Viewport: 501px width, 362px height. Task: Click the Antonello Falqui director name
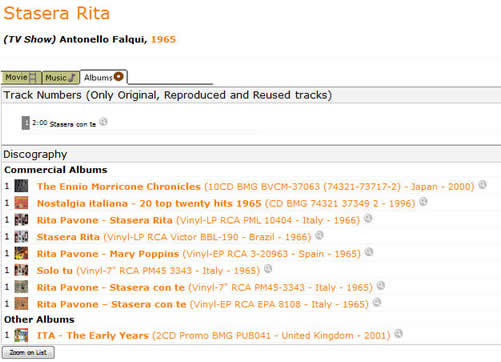coord(103,39)
